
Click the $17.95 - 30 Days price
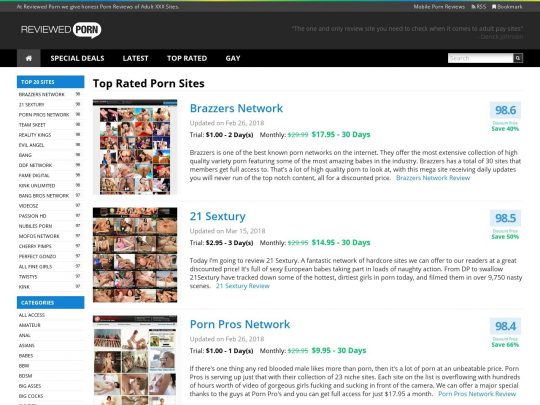(341, 134)
